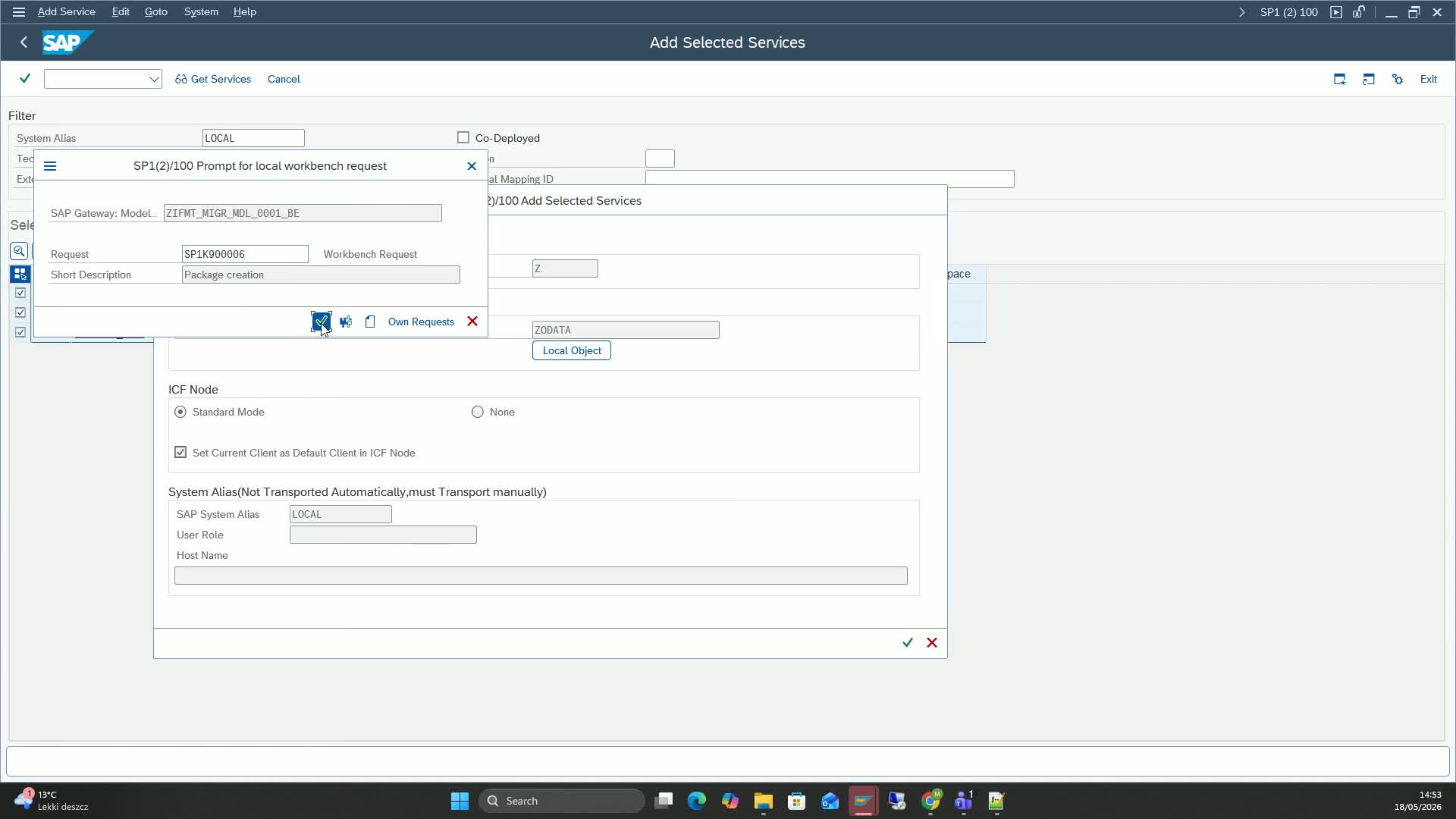Image resolution: width=1456 pixels, height=819 pixels.
Task: Click the ZODATA package field
Action: click(x=626, y=330)
